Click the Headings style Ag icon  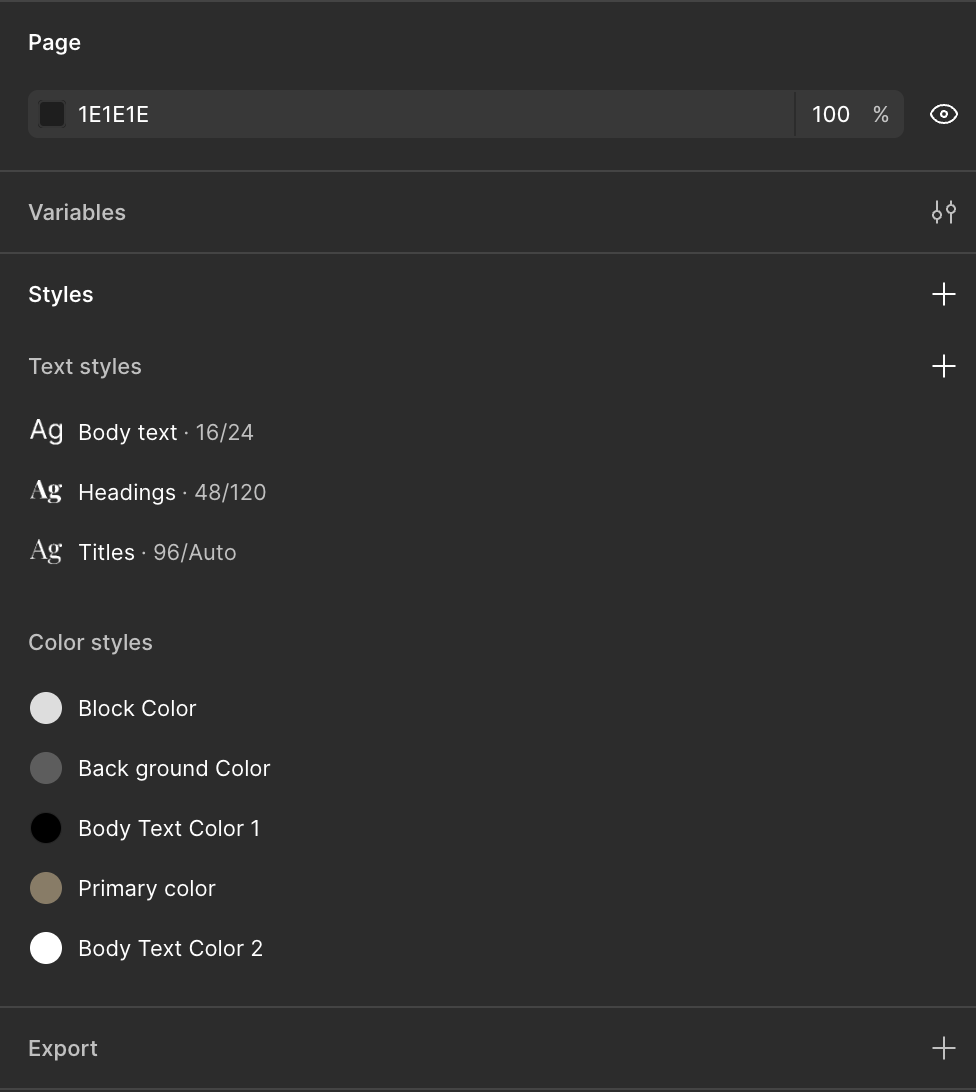(x=45, y=490)
